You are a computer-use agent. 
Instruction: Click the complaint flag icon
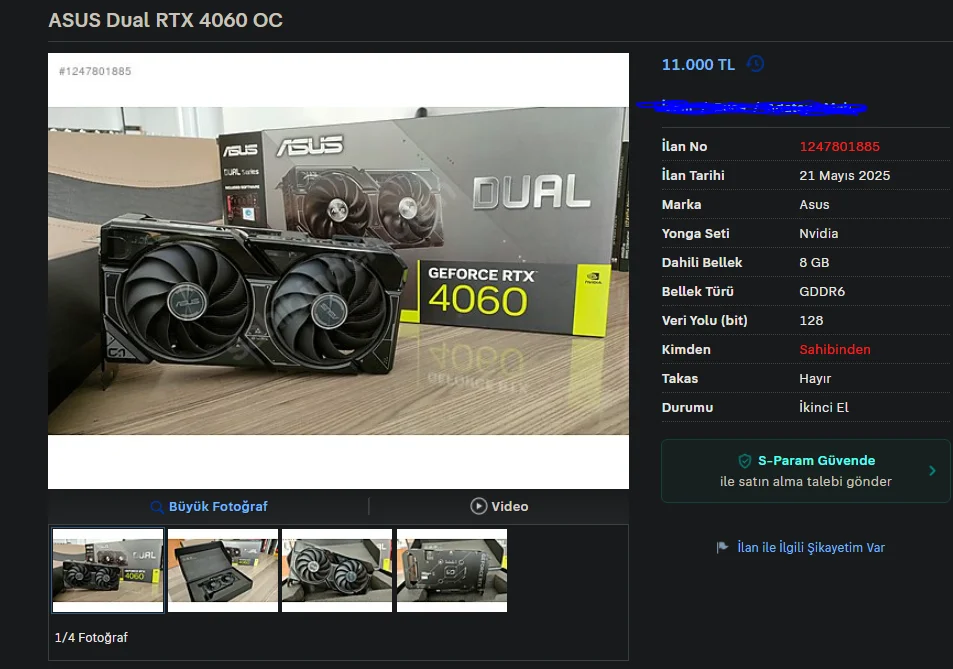tap(722, 547)
